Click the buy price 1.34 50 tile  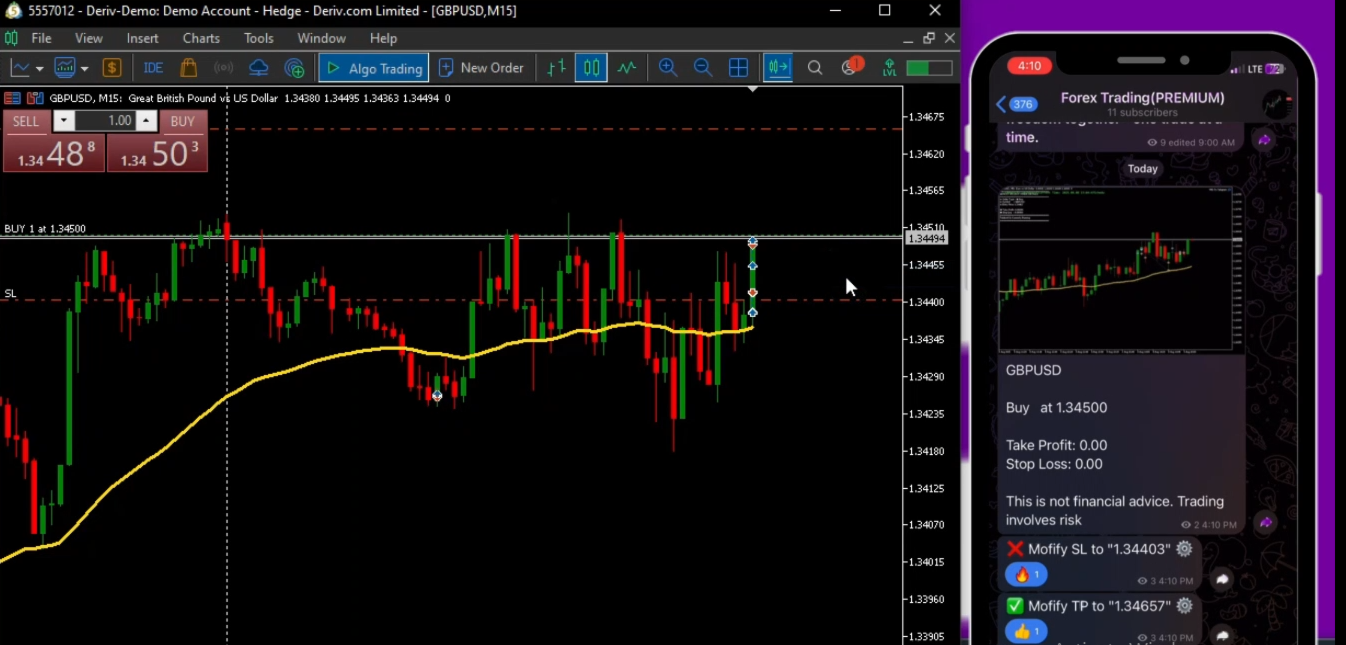pos(157,153)
